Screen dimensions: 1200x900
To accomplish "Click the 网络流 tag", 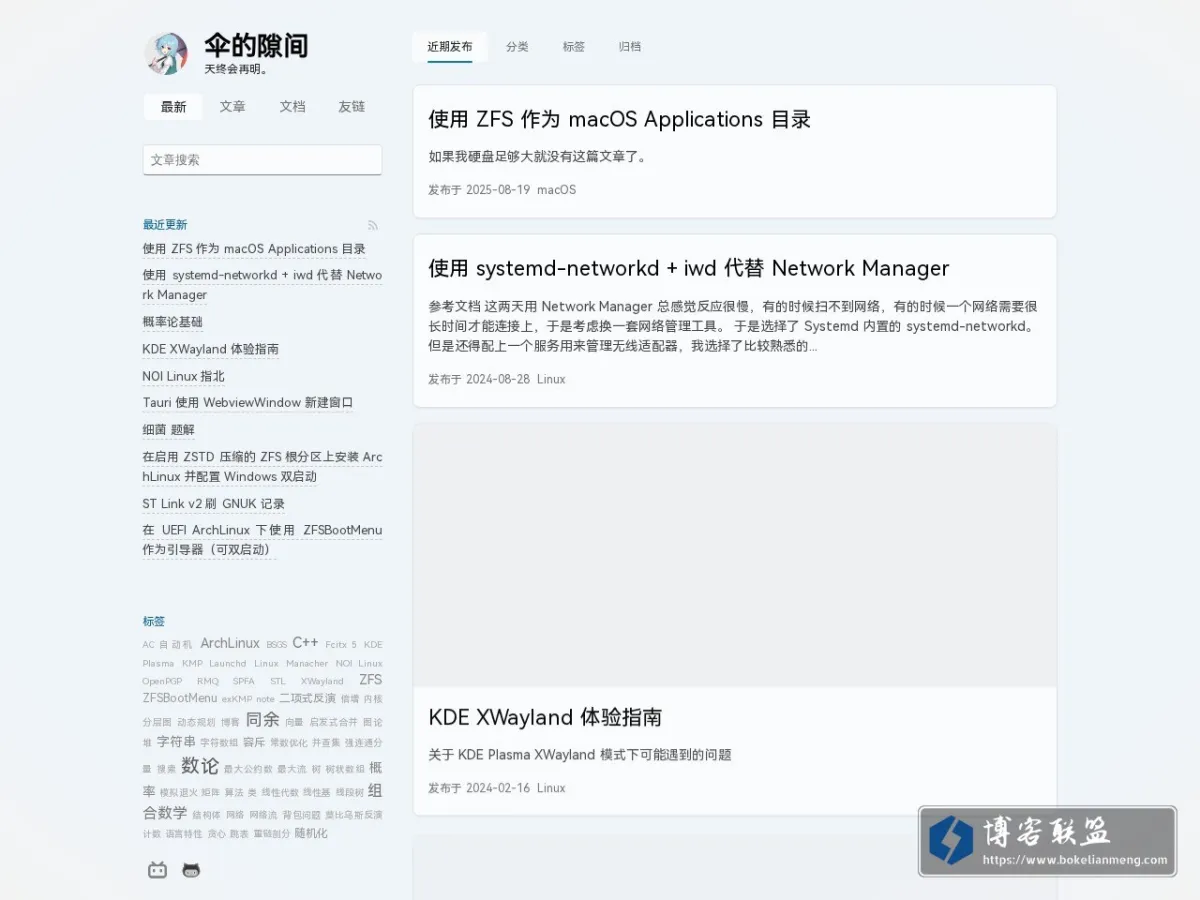I will (263, 815).
